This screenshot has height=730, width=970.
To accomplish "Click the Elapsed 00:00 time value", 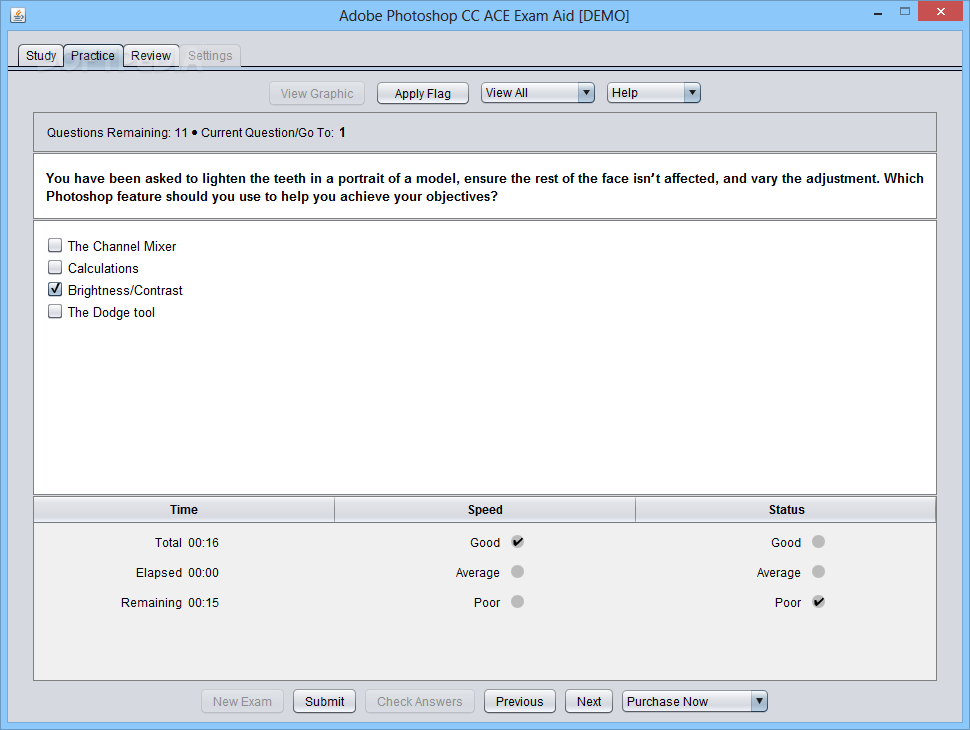I will click(x=204, y=573).
